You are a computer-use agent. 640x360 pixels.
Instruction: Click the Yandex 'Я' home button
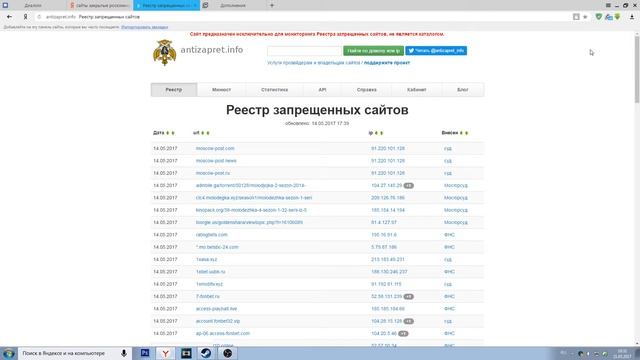coord(25,17)
